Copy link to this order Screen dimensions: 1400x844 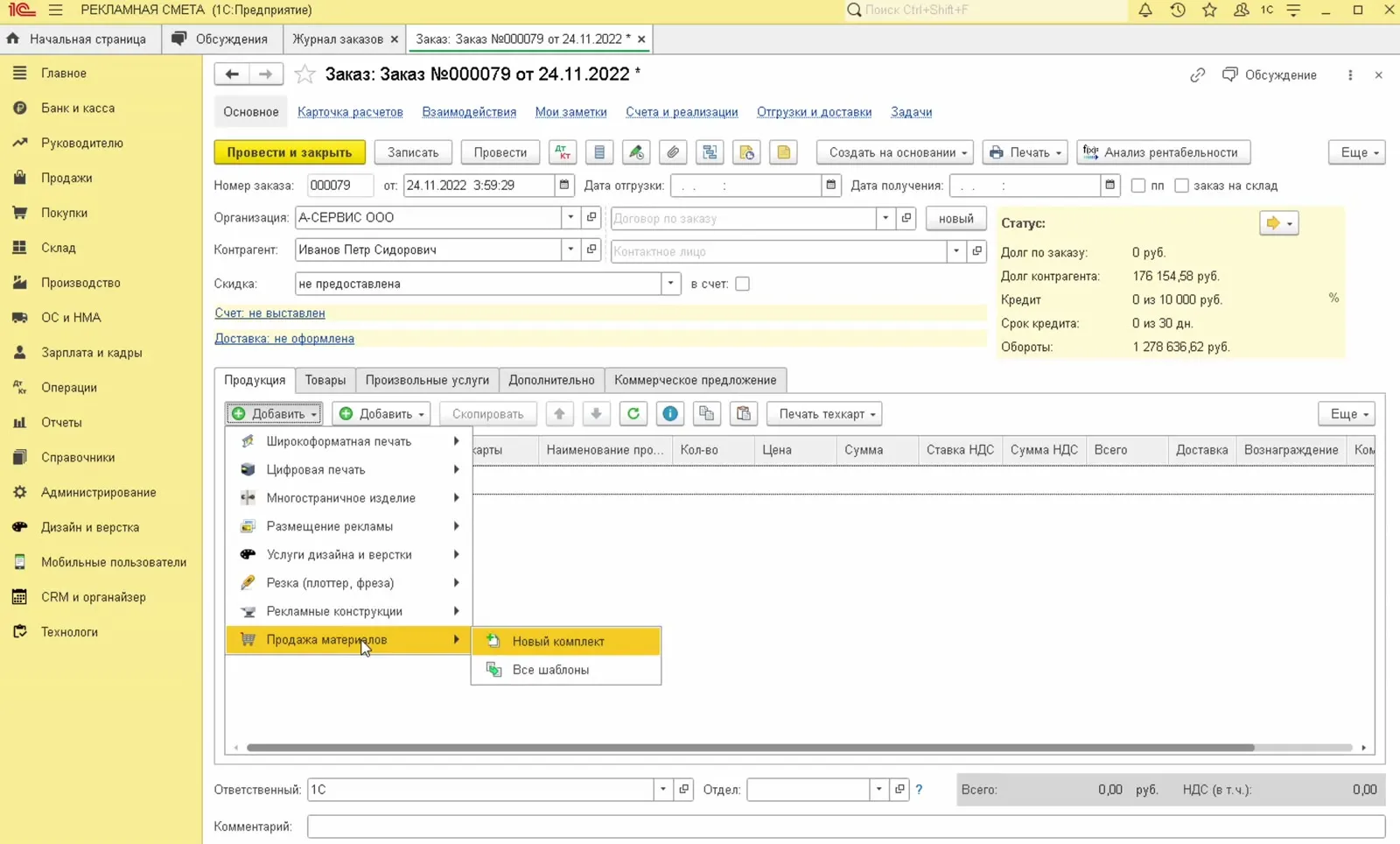tap(1198, 75)
